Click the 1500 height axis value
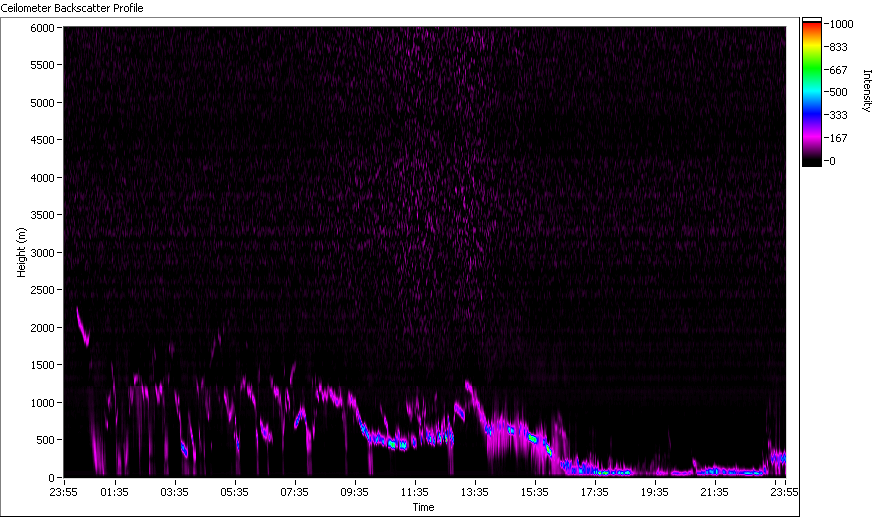 point(42,365)
